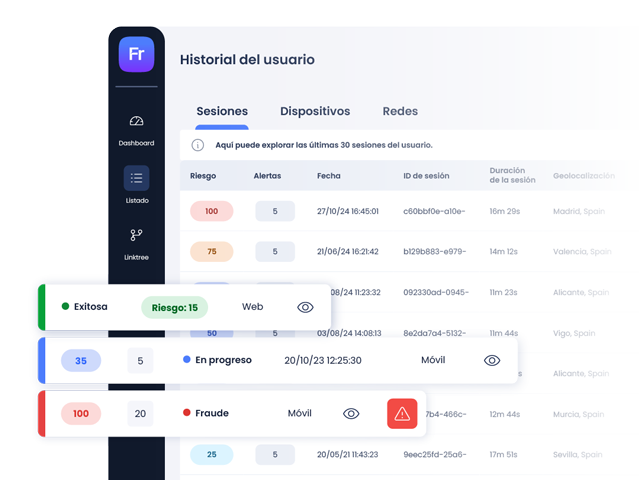Viewport: 640px width, 480px height.
Task: Click the En progreso status label
Action: coord(223,360)
